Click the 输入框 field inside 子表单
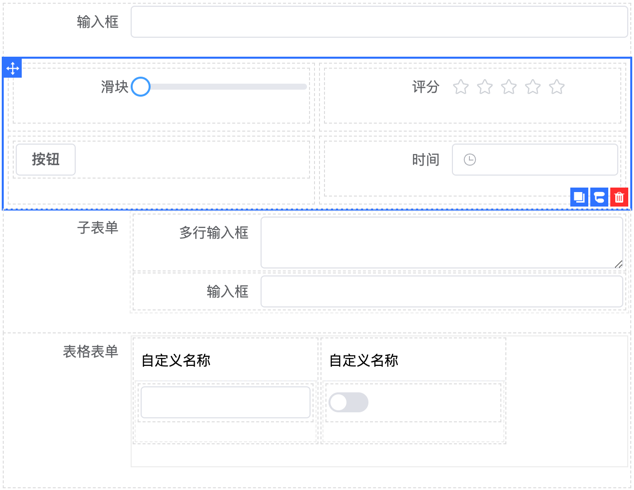The height and width of the screenshot is (490, 634). tap(442, 291)
